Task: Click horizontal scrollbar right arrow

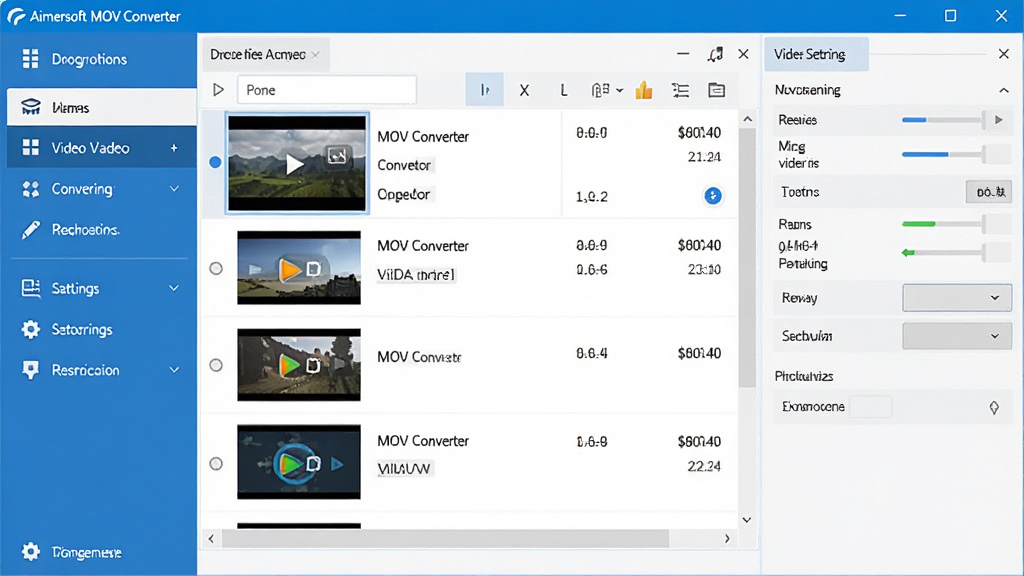Action: [x=727, y=539]
